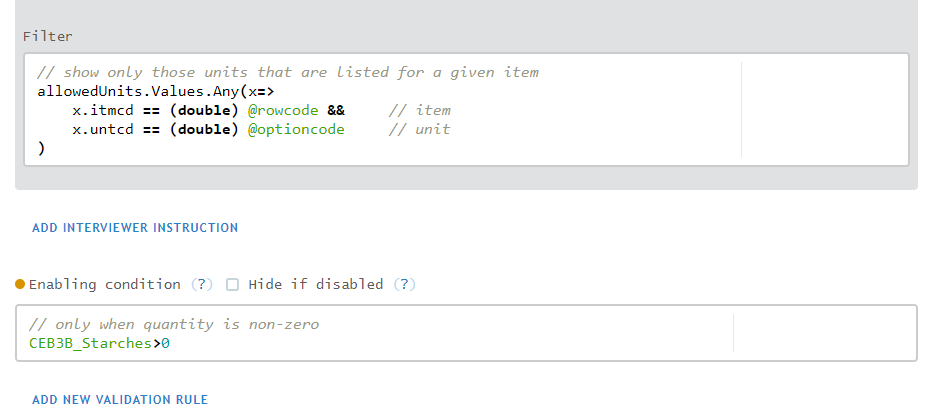Open help tooltip beside Hide if disabled

[x=404, y=284]
